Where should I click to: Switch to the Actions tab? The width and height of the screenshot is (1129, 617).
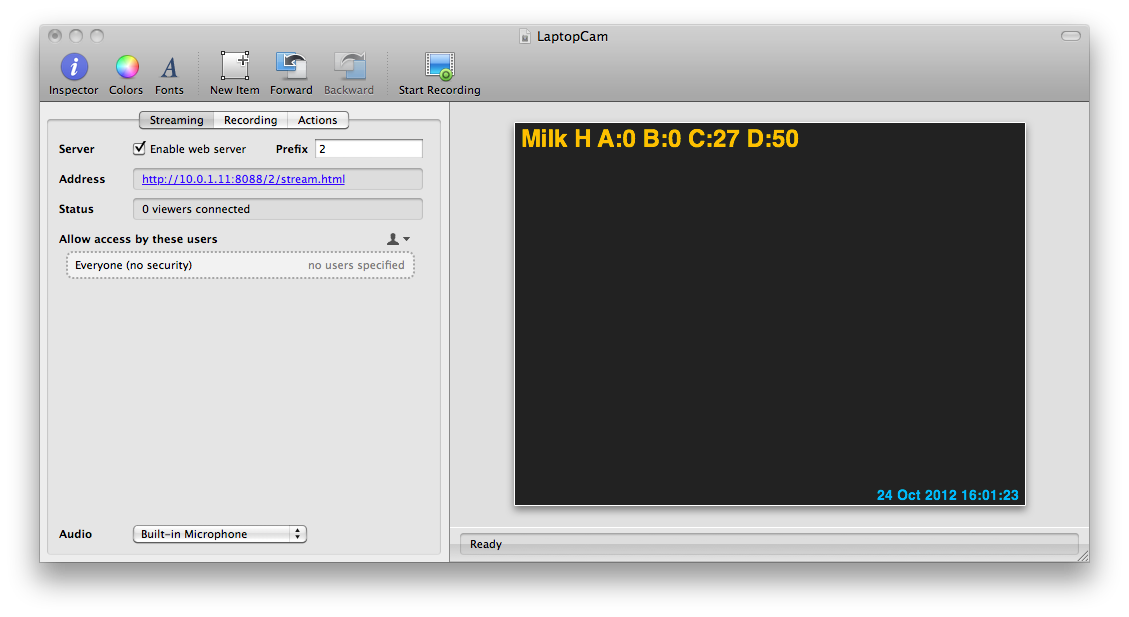318,120
